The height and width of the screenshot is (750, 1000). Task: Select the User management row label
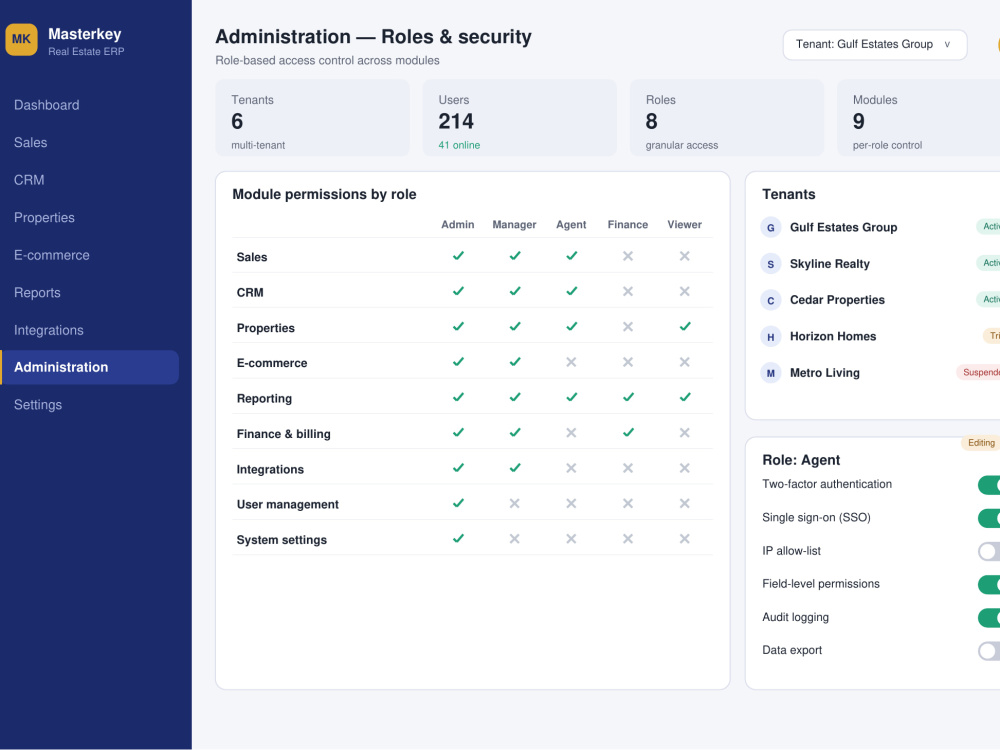pyautogui.click(x=288, y=504)
